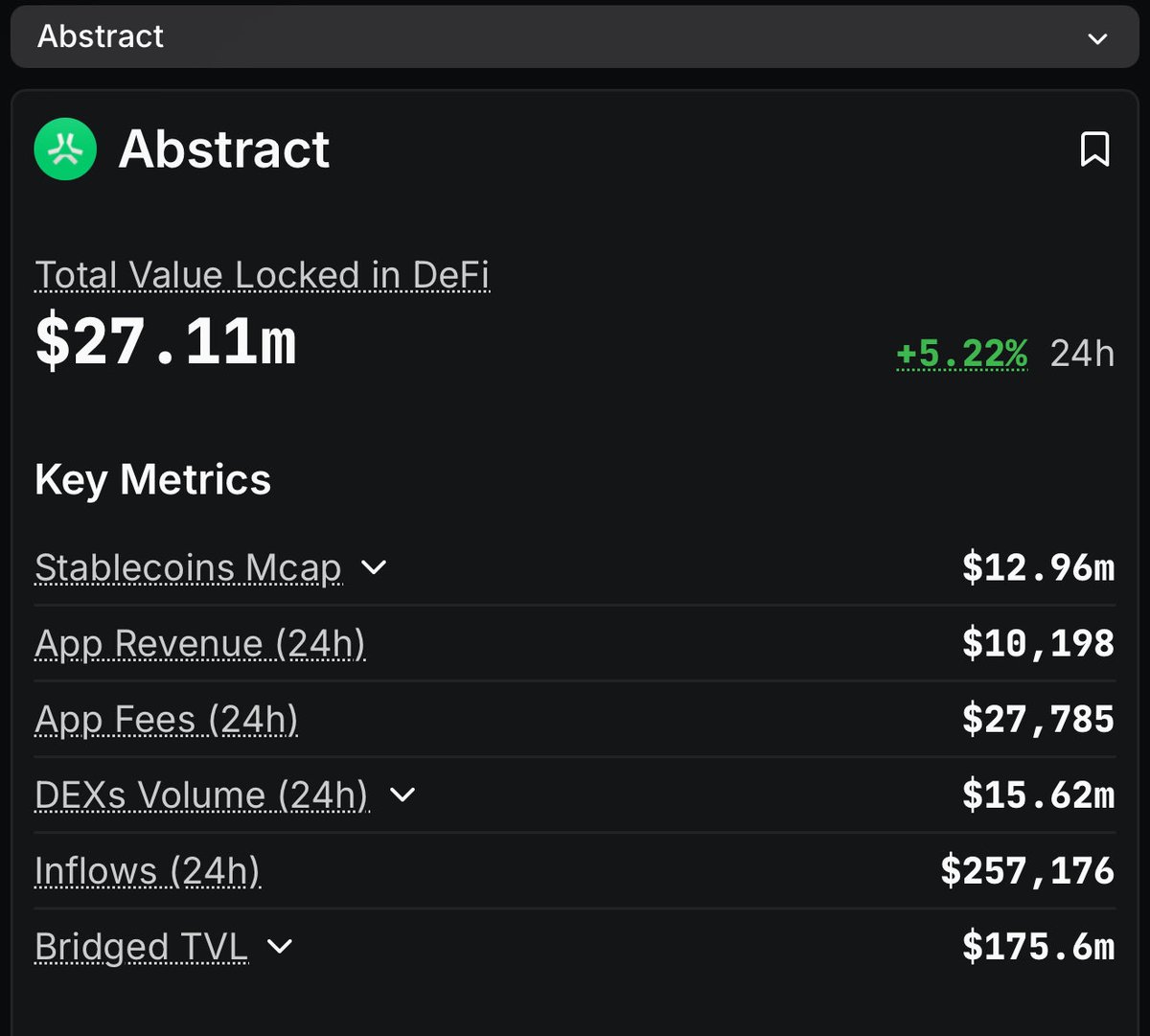This screenshot has height=1036, width=1150.
Task: Expand the DEXs Volume (24h) chevron
Action: (x=402, y=794)
